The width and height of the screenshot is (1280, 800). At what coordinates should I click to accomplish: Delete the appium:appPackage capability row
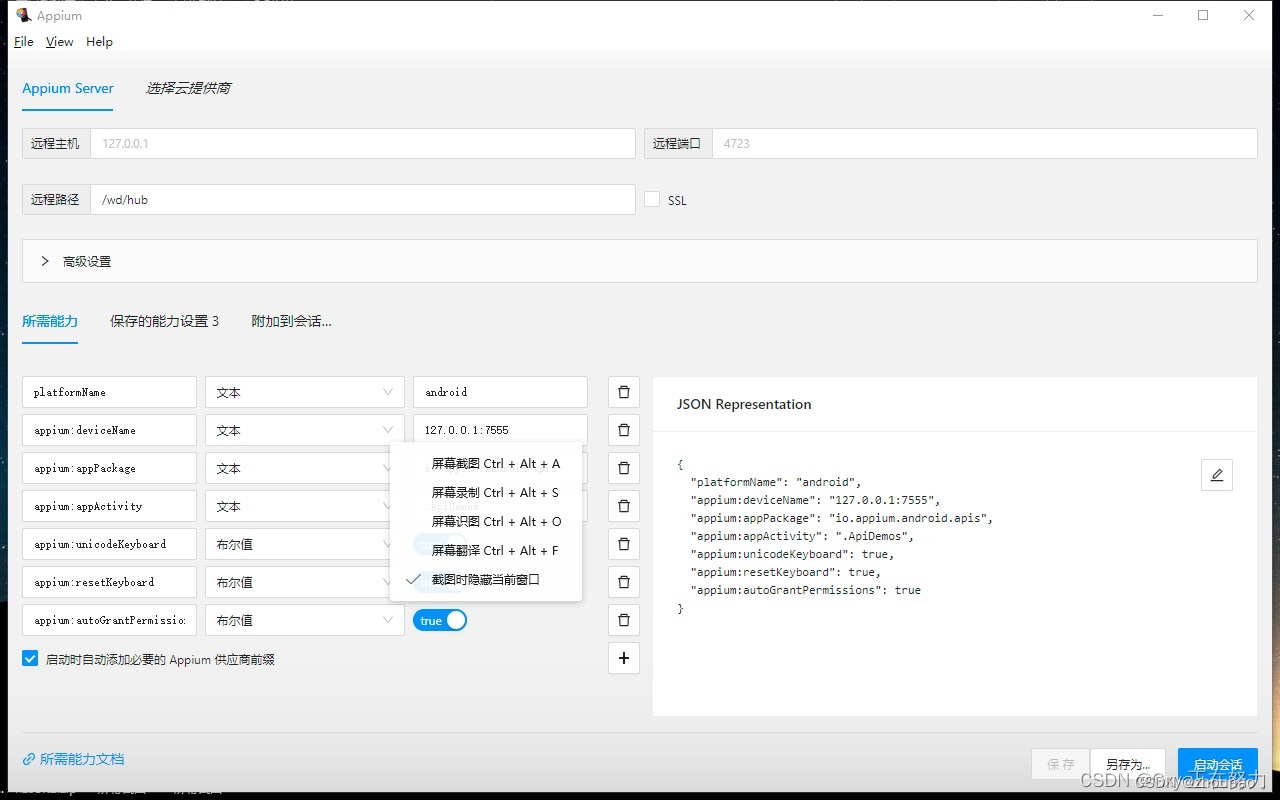pyautogui.click(x=624, y=468)
